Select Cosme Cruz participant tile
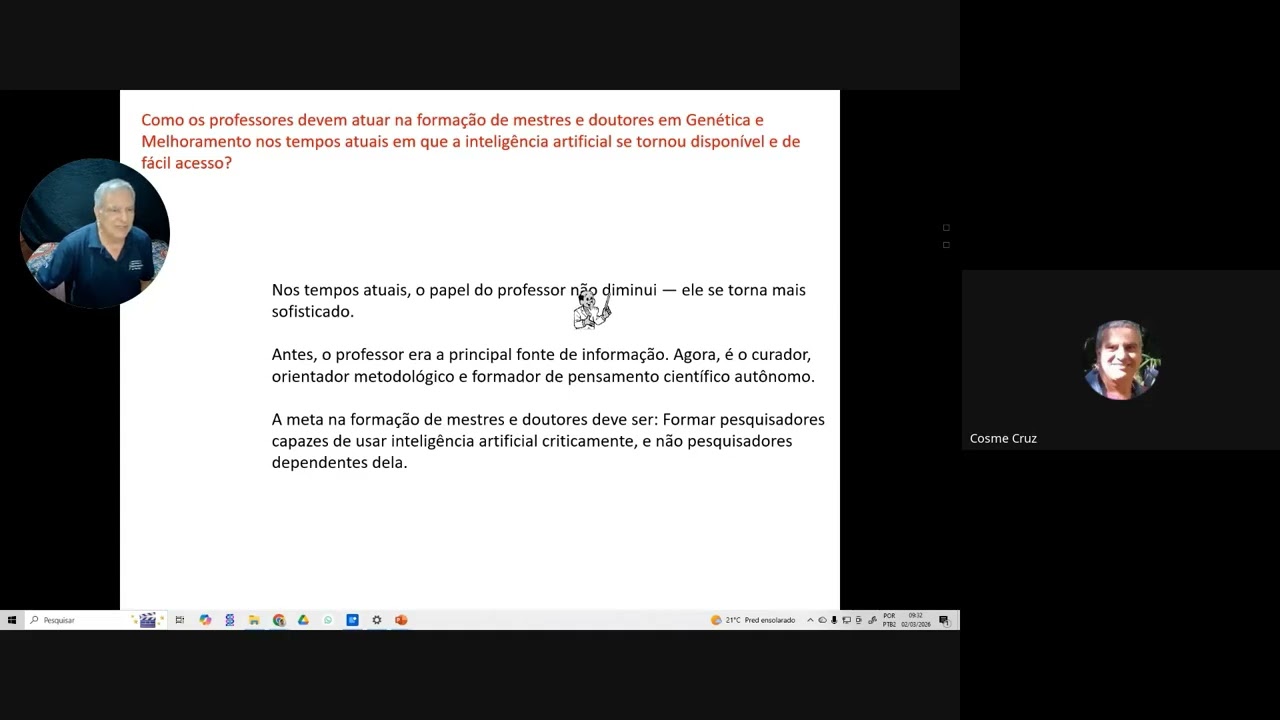Screen dimensions: 1280x720 1121,360
